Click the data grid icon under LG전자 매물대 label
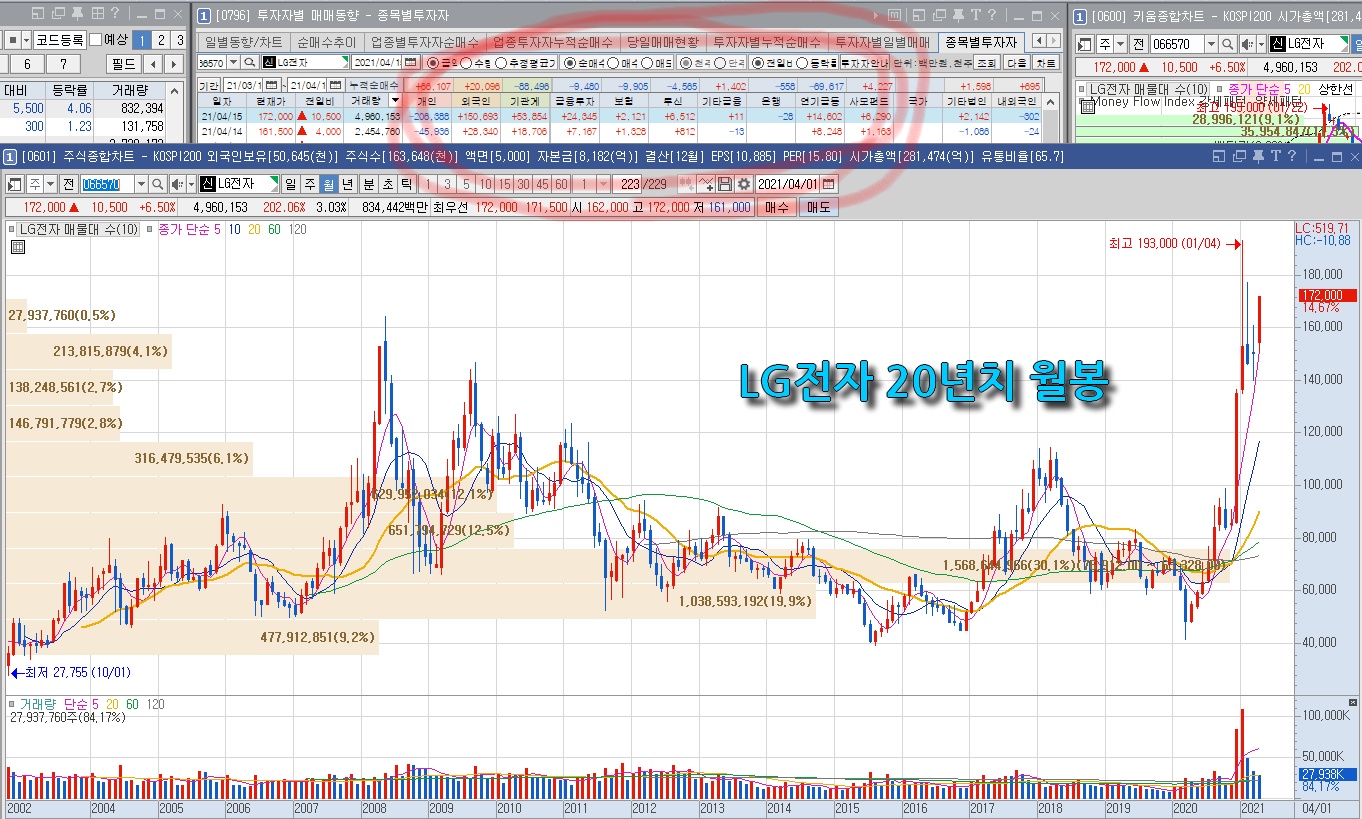 17,248
